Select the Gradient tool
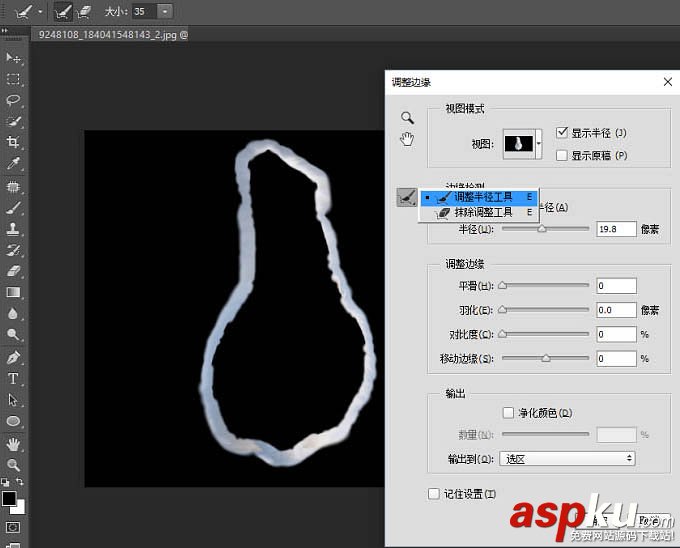 click(x=13, y=292)
